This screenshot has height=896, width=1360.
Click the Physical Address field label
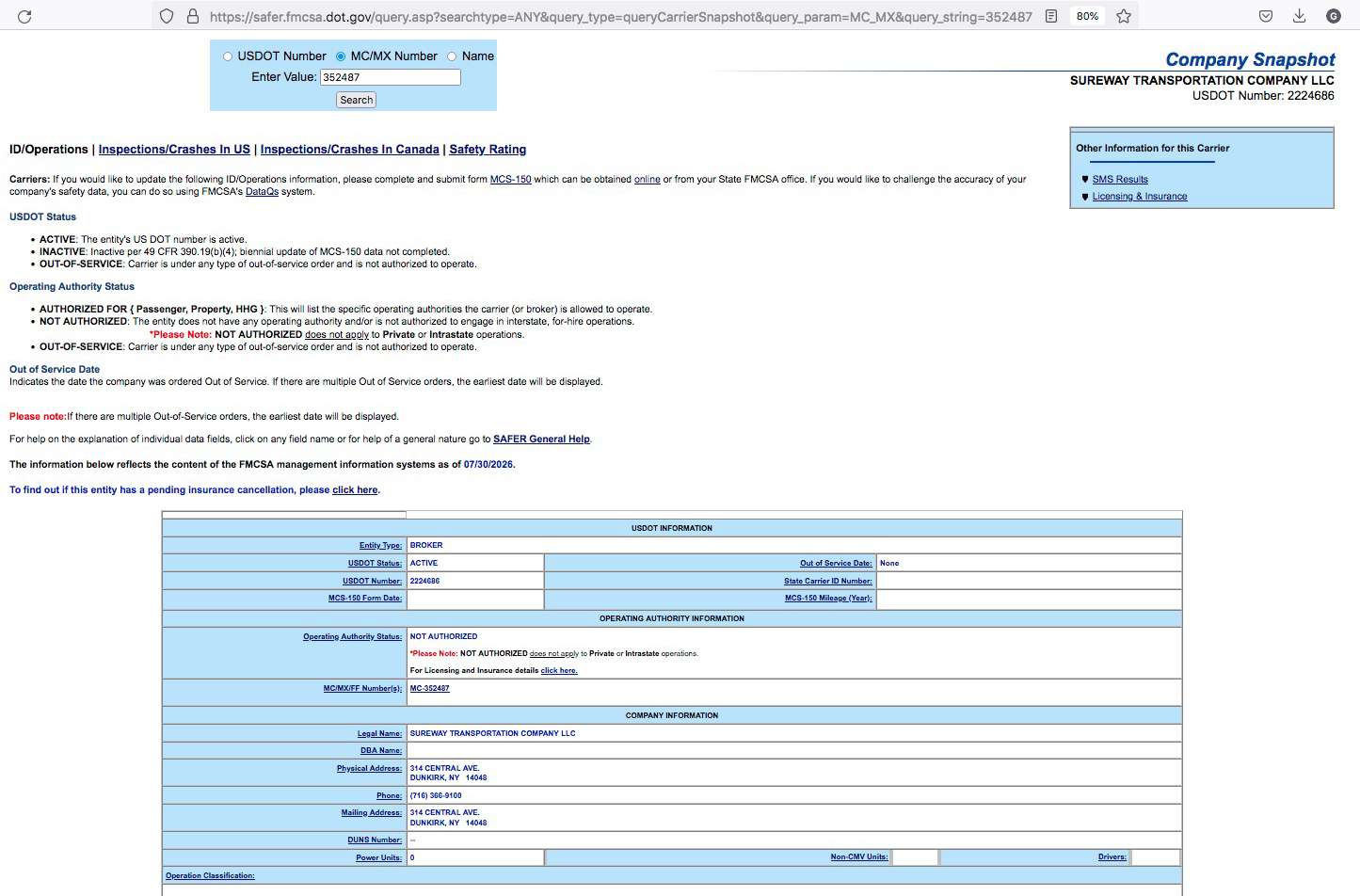[x=369, y=769]
